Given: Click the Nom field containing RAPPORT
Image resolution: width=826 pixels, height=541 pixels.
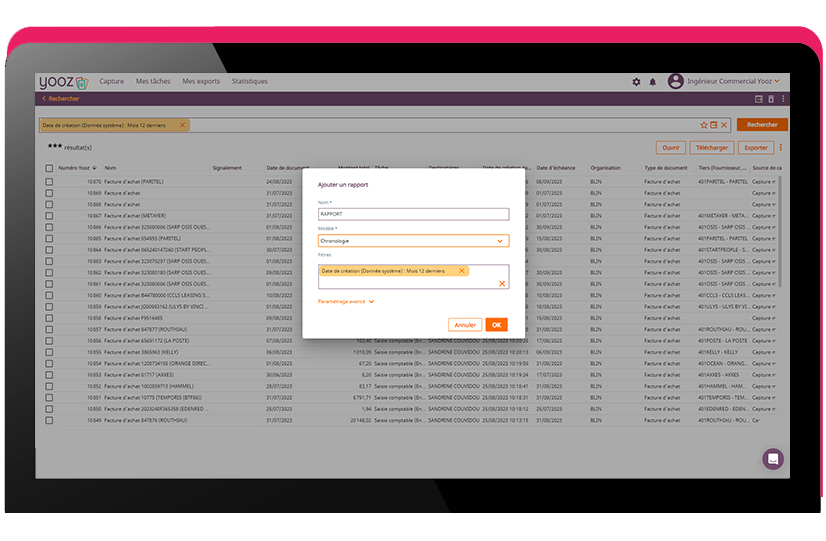Looking at the screenshot, I should [x=414, y=214].
